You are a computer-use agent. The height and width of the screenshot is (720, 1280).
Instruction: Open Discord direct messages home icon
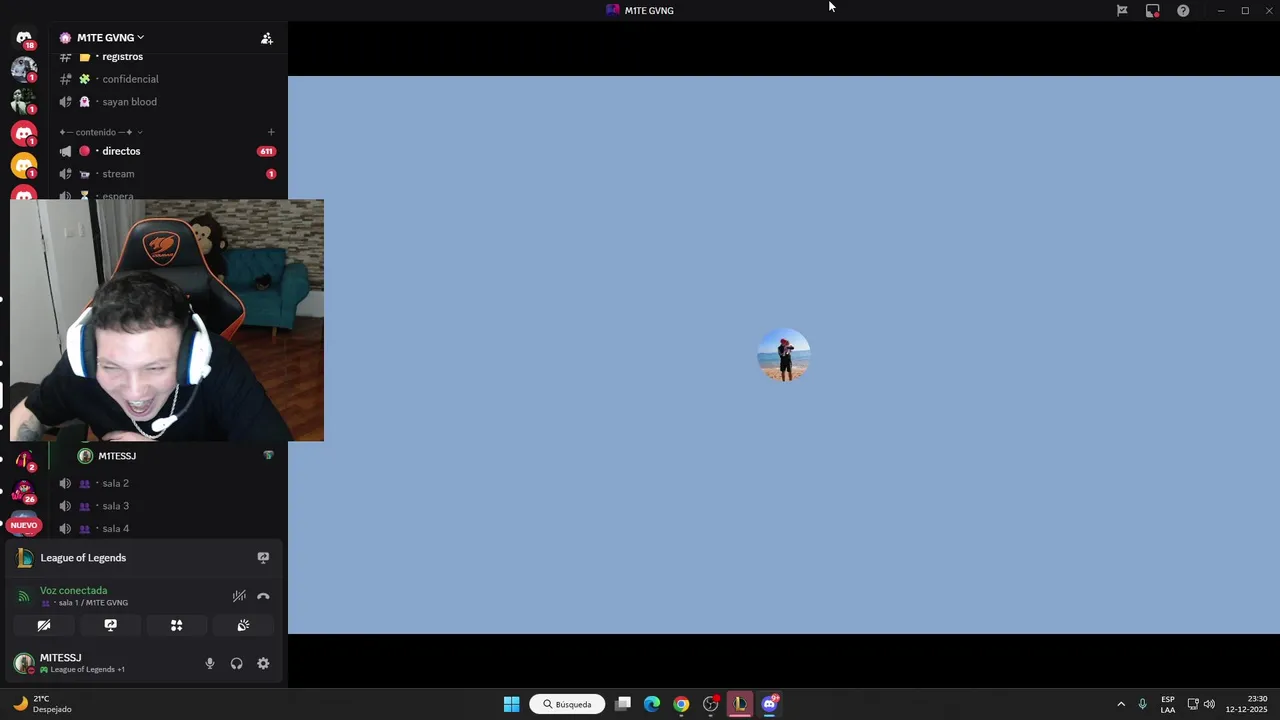click(24, 38)
